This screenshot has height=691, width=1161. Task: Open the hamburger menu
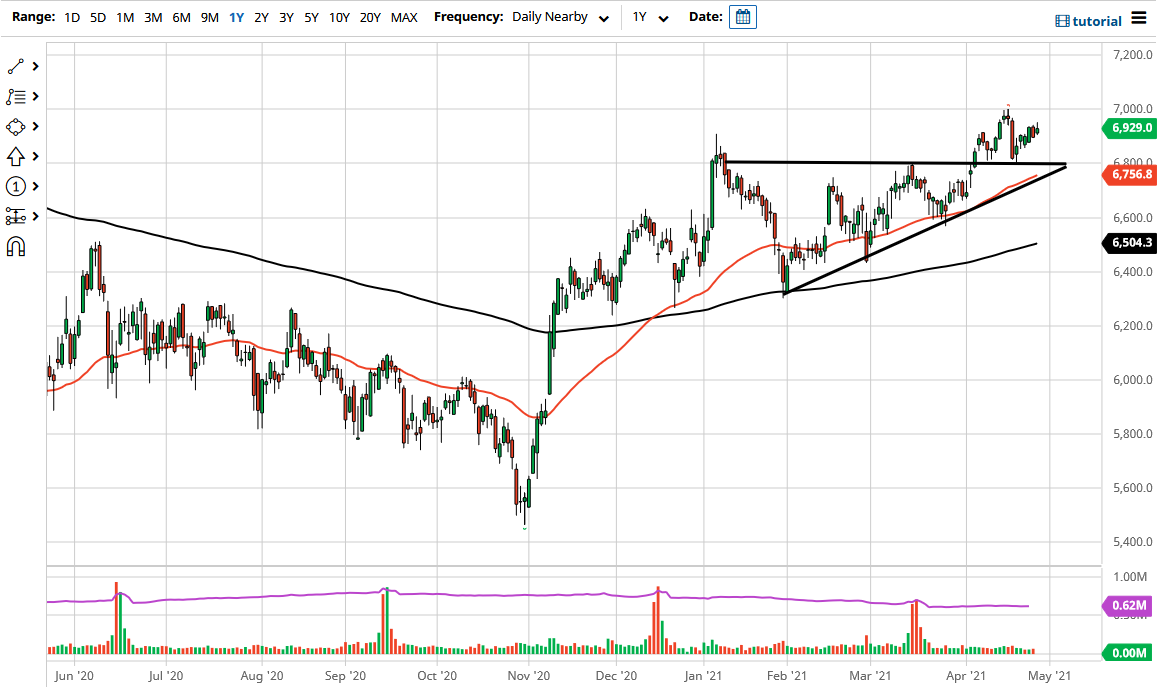[x=1140, y=18]
